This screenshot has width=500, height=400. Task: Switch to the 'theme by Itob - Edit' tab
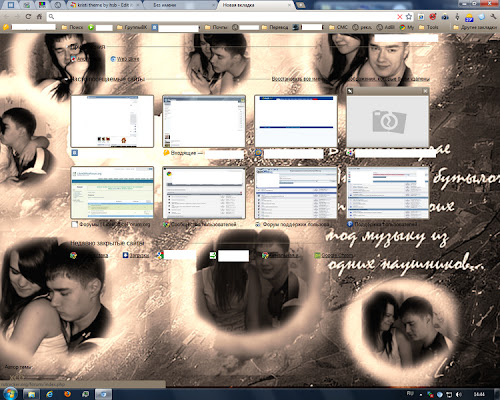(105, 5)
